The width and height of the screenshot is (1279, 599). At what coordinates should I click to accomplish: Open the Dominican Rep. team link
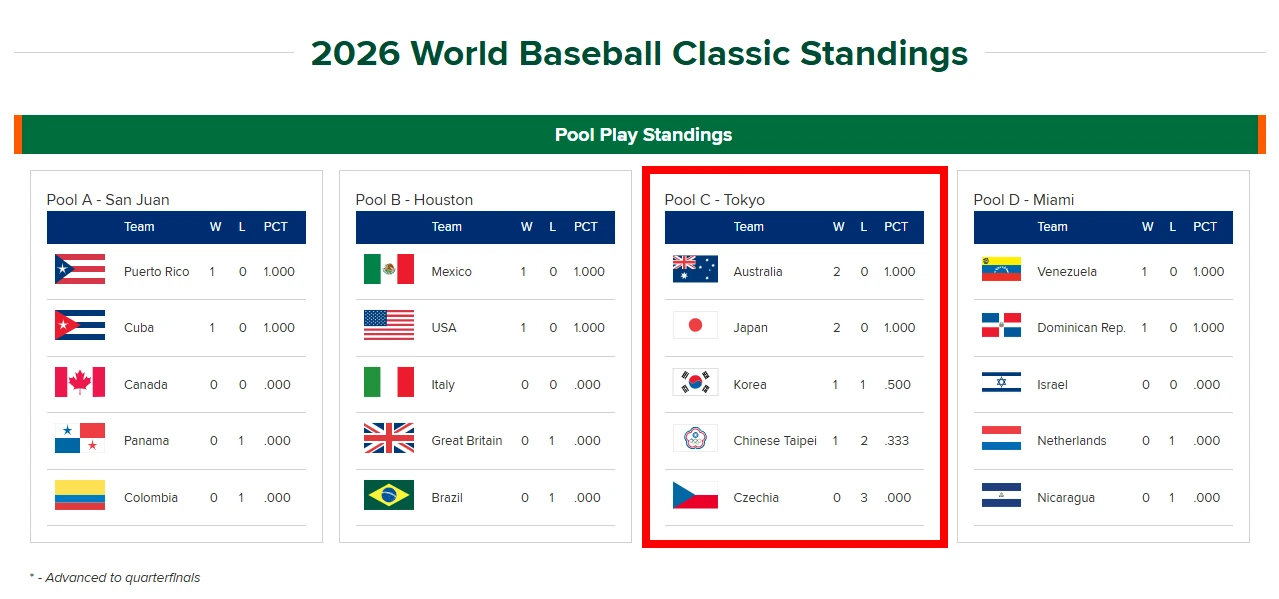click(1081, 328)
